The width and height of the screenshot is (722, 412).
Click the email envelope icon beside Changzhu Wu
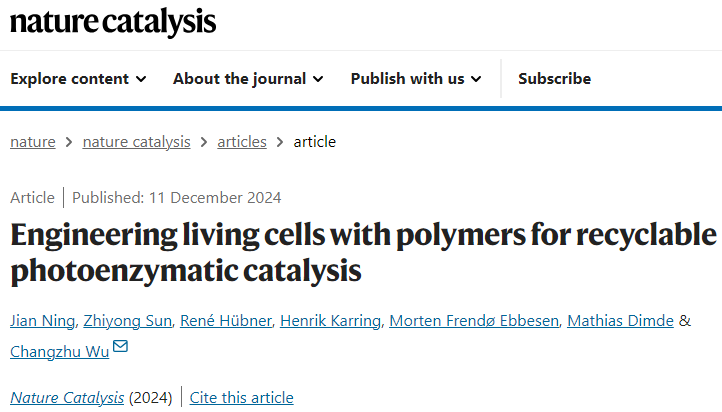pos(120,346)
